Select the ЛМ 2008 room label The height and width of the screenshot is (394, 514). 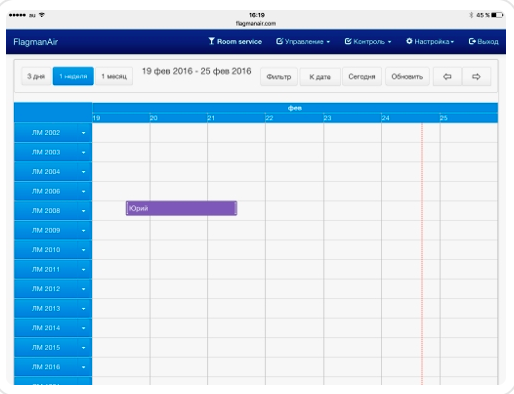(46, 211)
